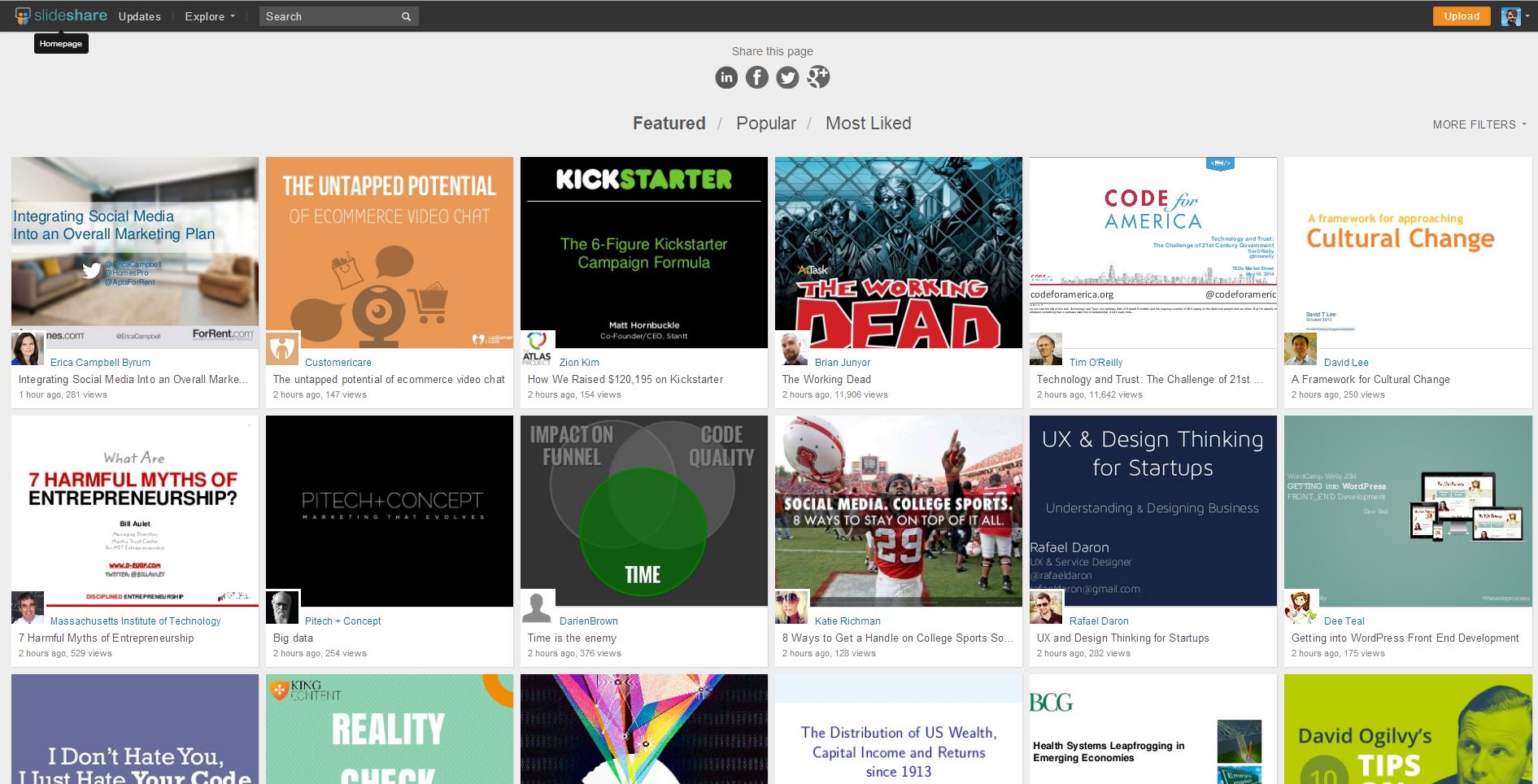Open Katie Richman author link
This screenshot has width=1538, height=784.
tap(847, 621)
